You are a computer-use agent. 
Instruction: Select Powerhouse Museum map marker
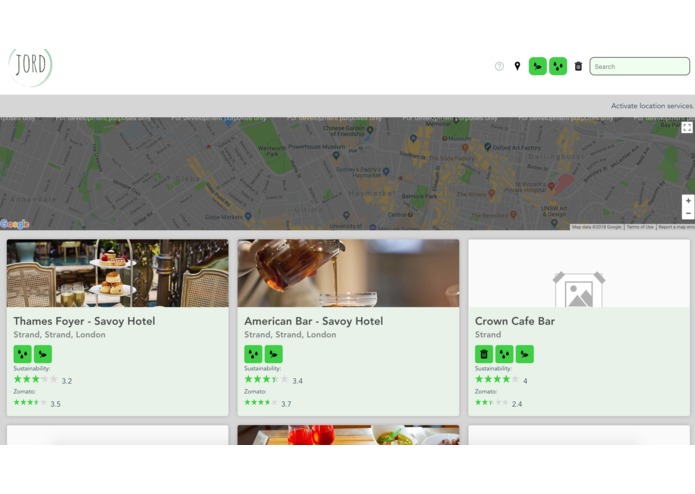(x=336, y=156)
